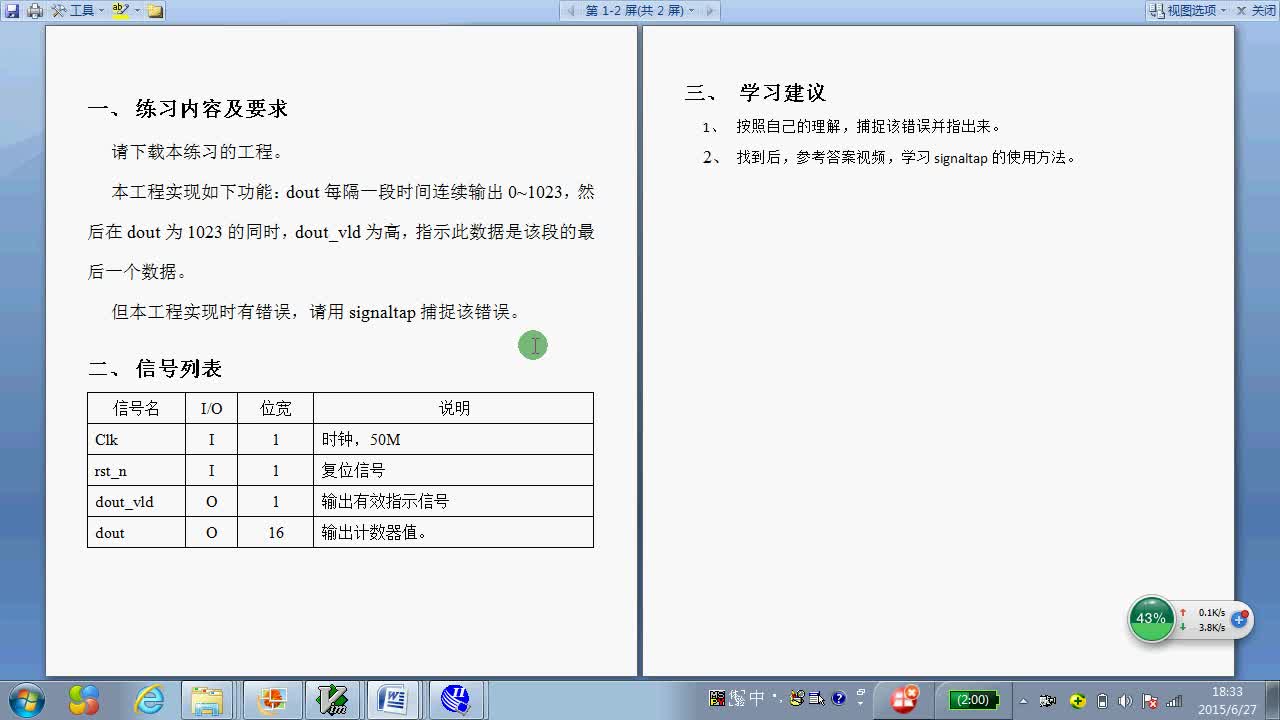Click the 输出计数器值 cell
The height and width of the screenshot is (720, 1280).
(453, 533)
